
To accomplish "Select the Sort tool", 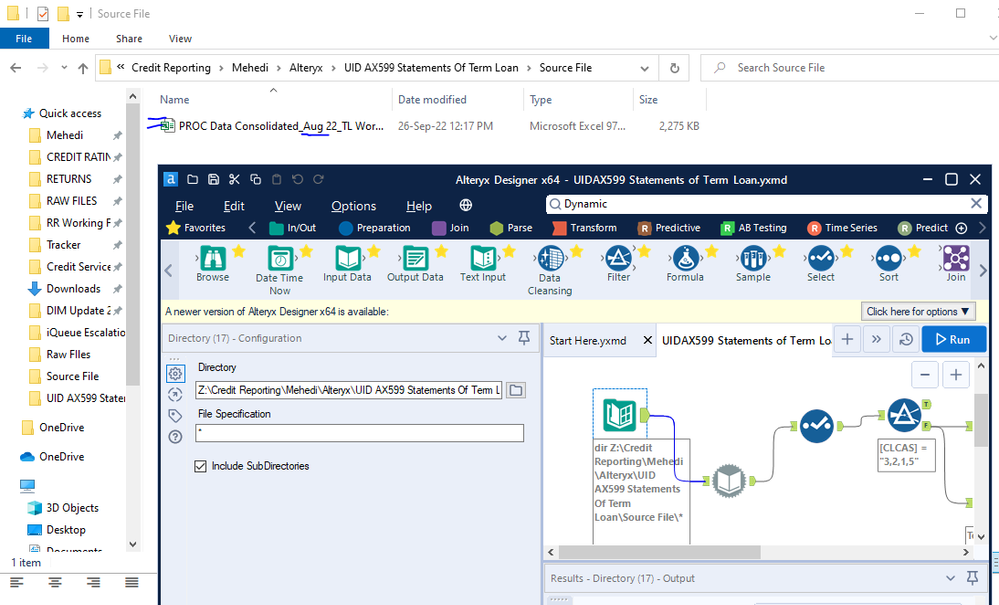I will (889, 264).
